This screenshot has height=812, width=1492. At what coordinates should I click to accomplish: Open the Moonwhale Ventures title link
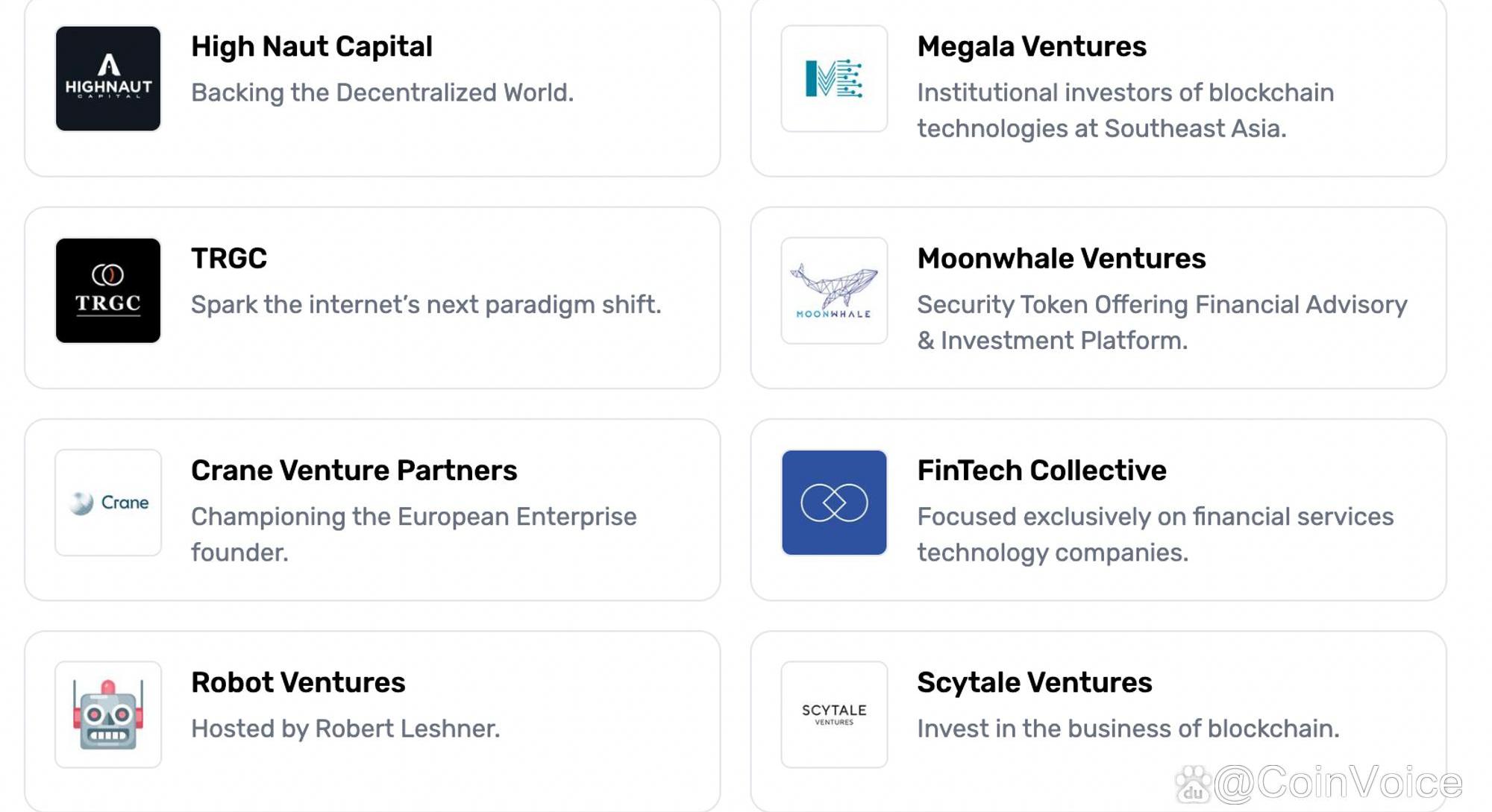coord(1061,258)
